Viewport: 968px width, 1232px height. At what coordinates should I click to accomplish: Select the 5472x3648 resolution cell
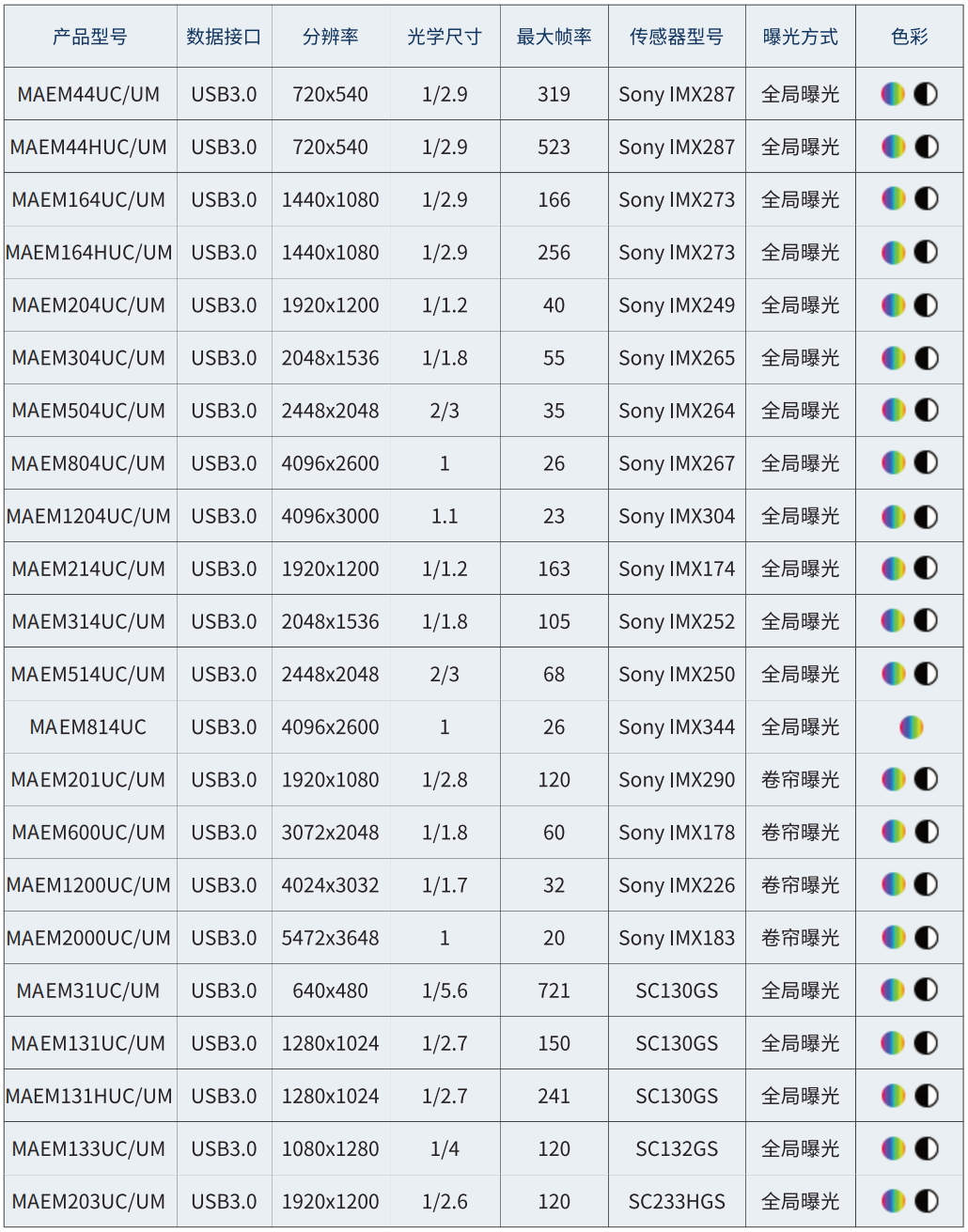click(331, 938)
